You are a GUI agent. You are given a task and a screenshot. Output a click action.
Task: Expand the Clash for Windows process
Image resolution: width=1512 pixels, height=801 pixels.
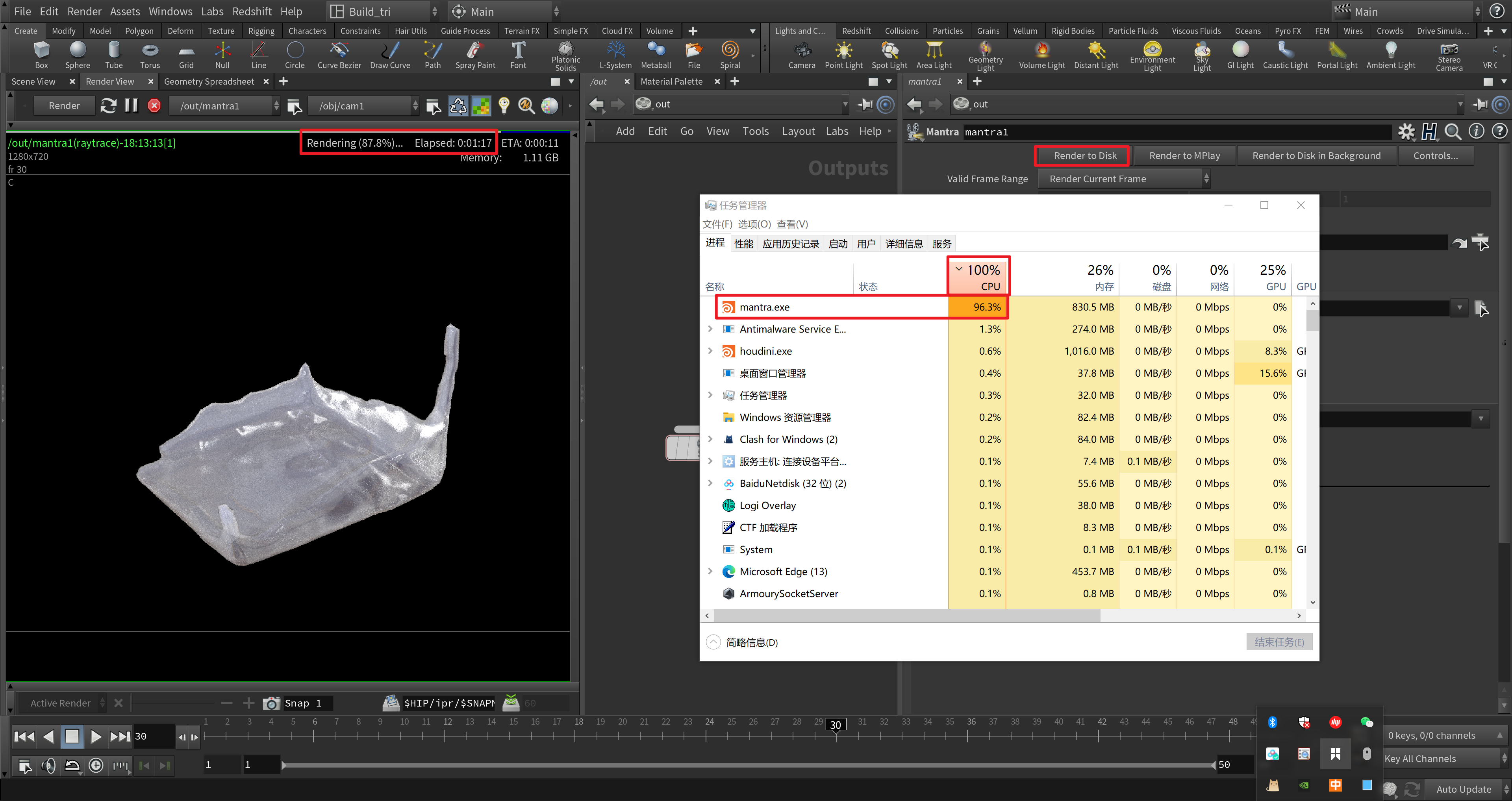pos(710,439)
